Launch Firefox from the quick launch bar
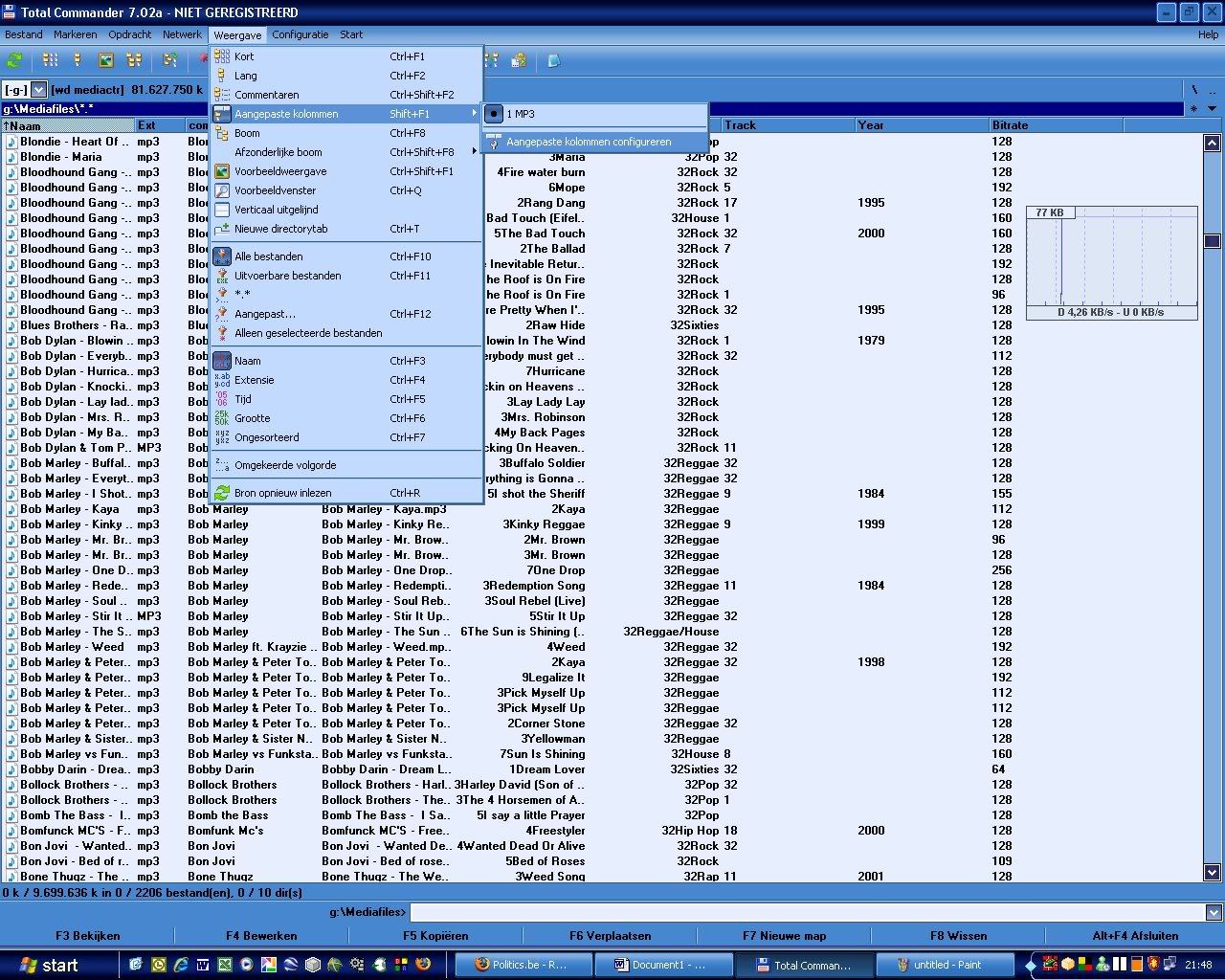The image size is (1225, 980). pyautogui.click(x=423, y=965)
